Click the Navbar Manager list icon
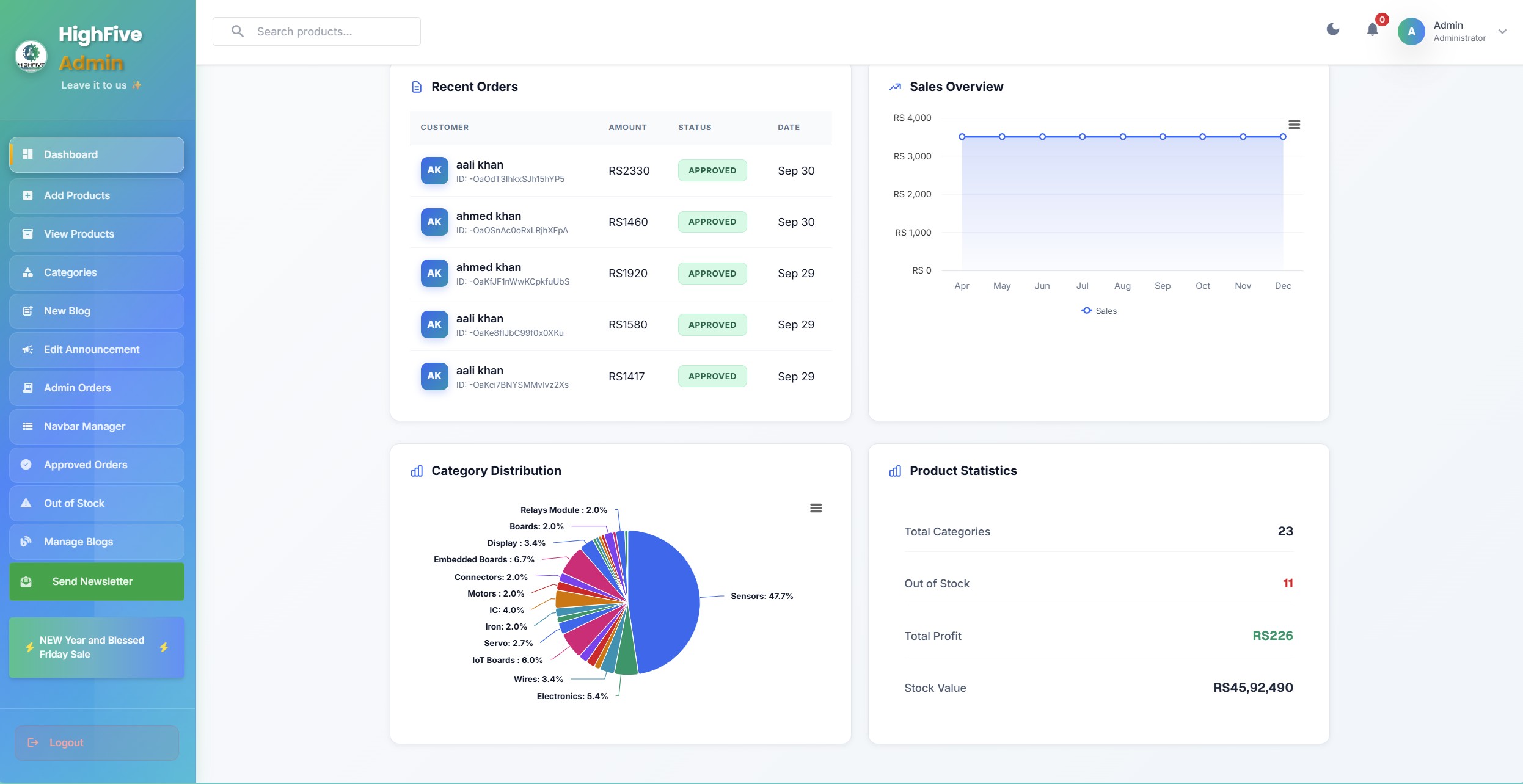 (27, 426)
